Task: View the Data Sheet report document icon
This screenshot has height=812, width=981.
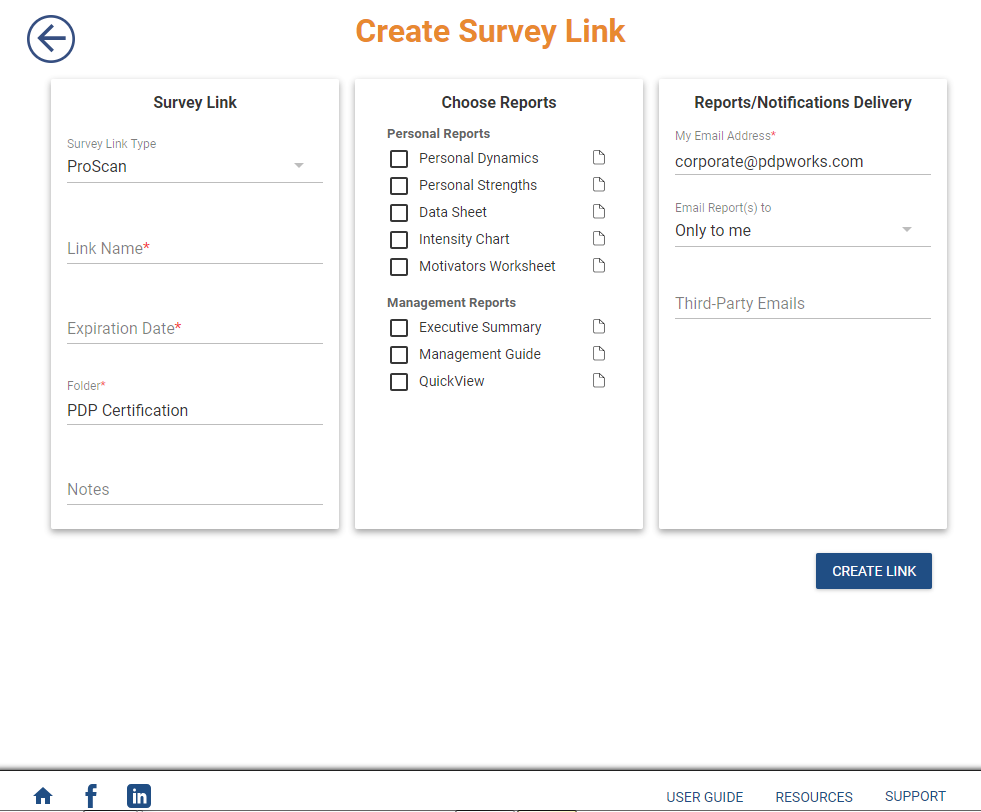Action: [x=598, y=211]
